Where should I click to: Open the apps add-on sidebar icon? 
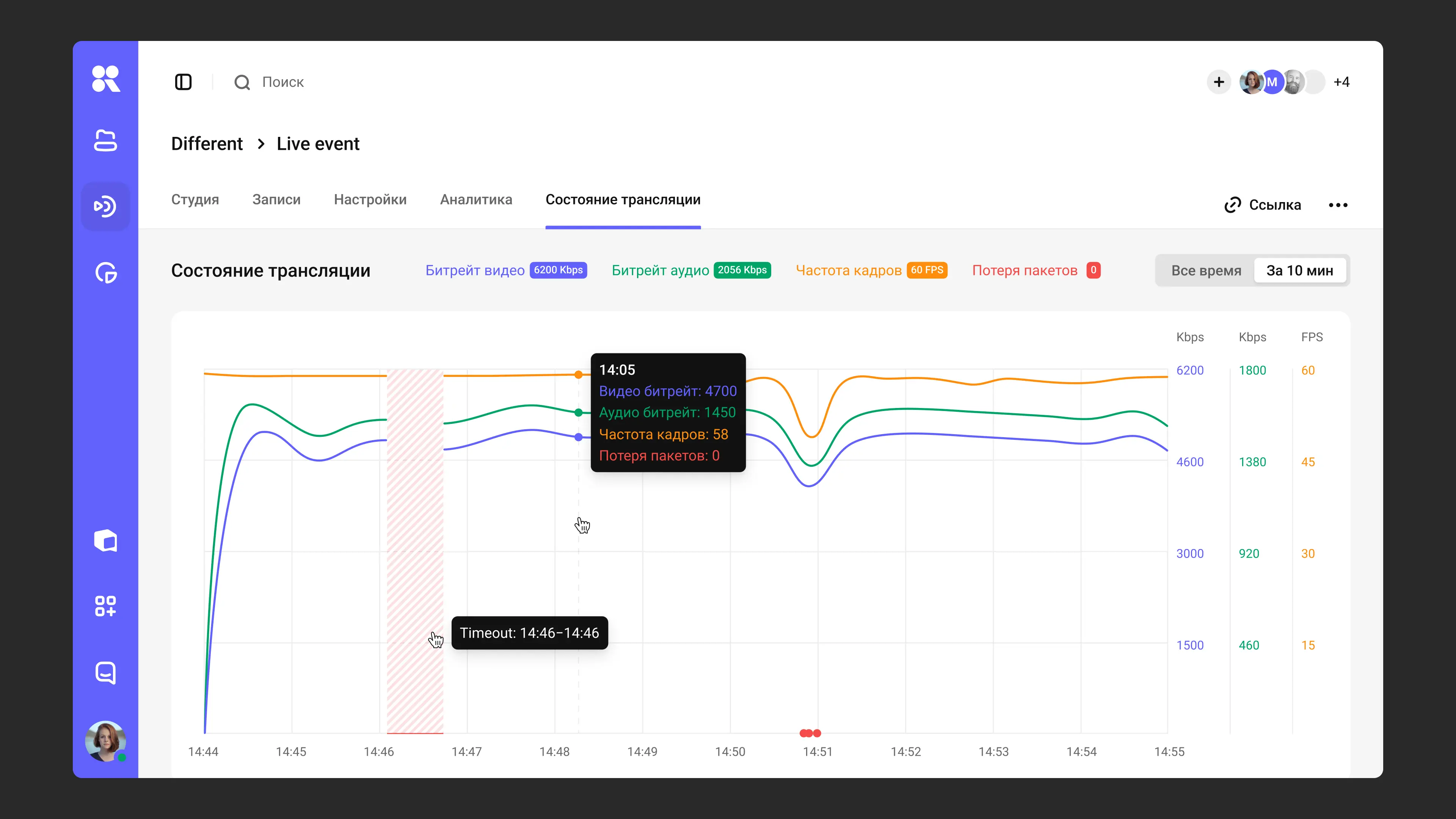click(x=105, y=606)
